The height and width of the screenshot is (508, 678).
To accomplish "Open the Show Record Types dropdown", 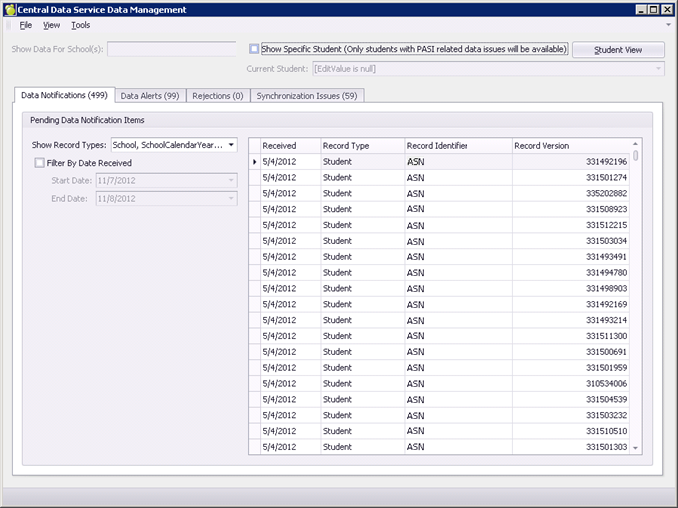I will coord(231,145).
